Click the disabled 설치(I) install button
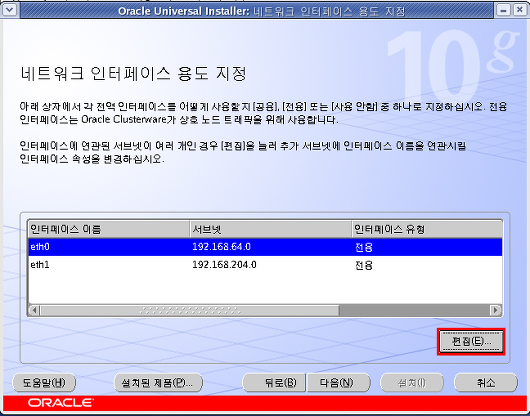 (x=412, y=383)
